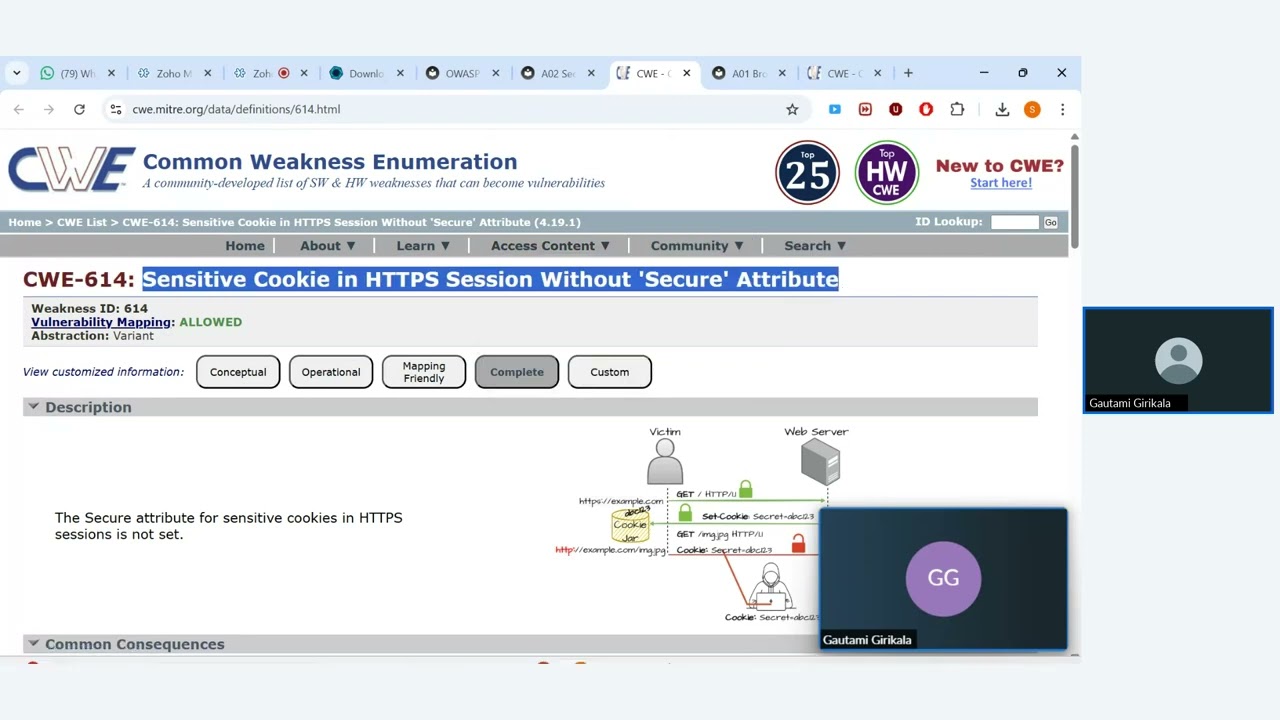Switch to the Download tab
The height and width of the screenshot is (720, 1280).
point(358,73)
